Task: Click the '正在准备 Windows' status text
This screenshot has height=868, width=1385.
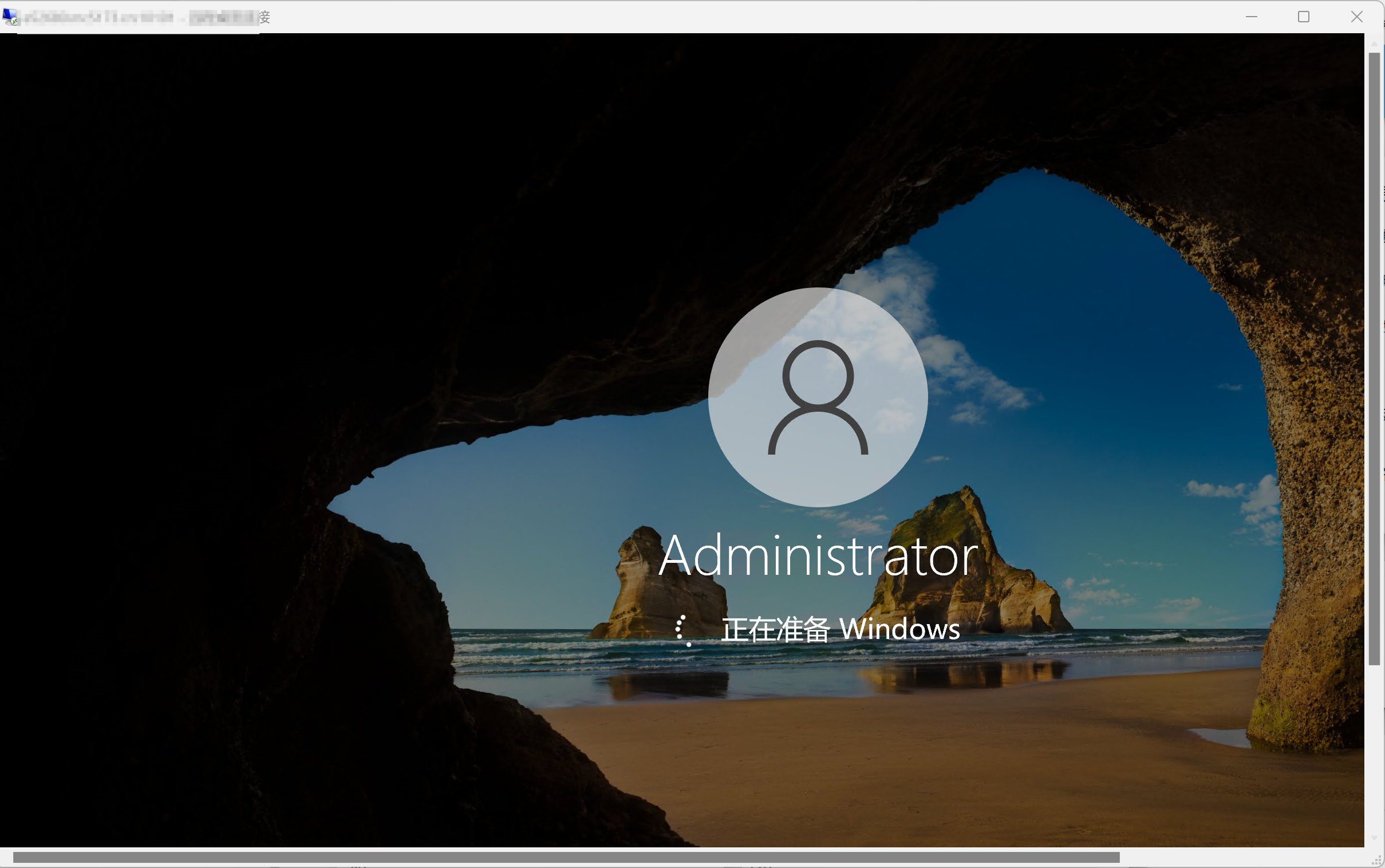Action: [x=841, y=629]
